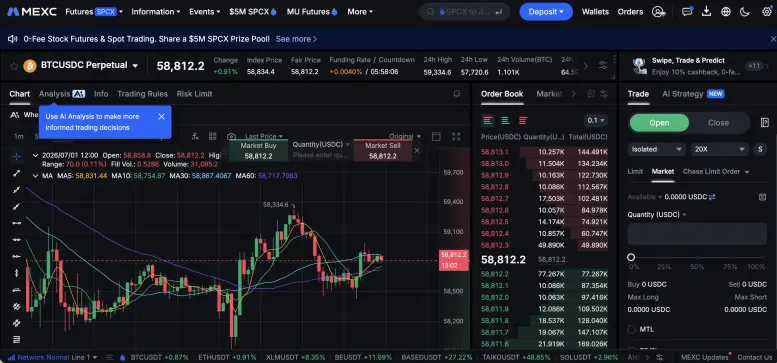This screenshot has height=363, width=777.
Task: Take chart snapshot with camera icon
Action: (231, 137)
